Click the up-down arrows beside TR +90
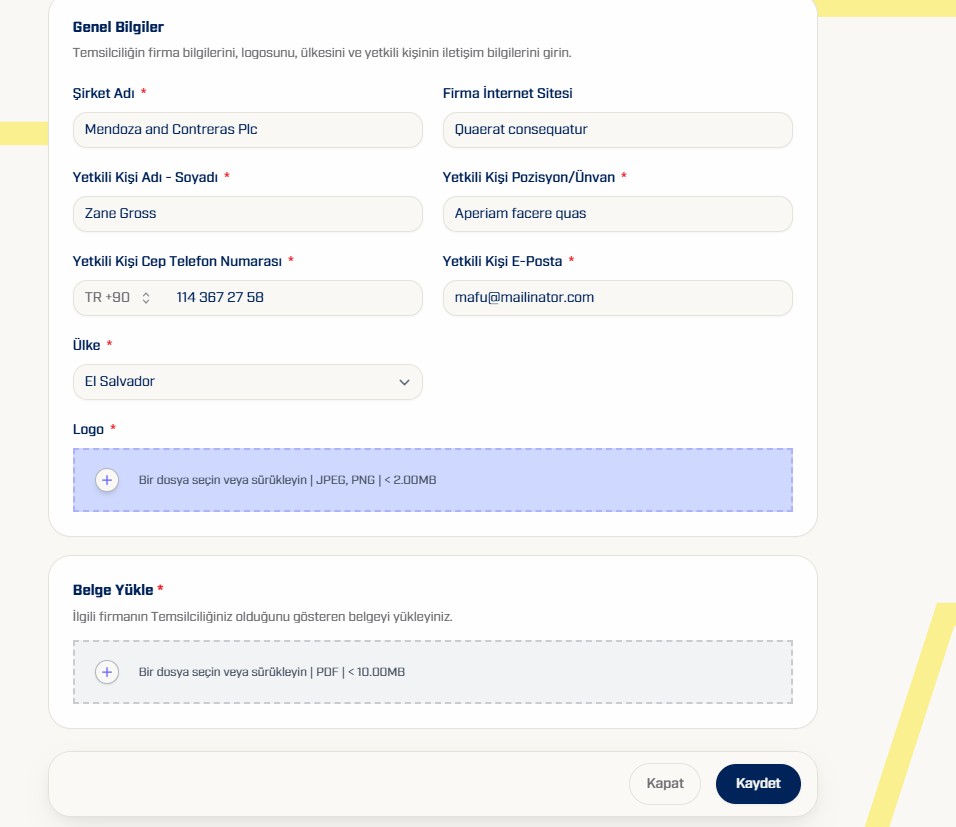 click(x=146, y=298)
